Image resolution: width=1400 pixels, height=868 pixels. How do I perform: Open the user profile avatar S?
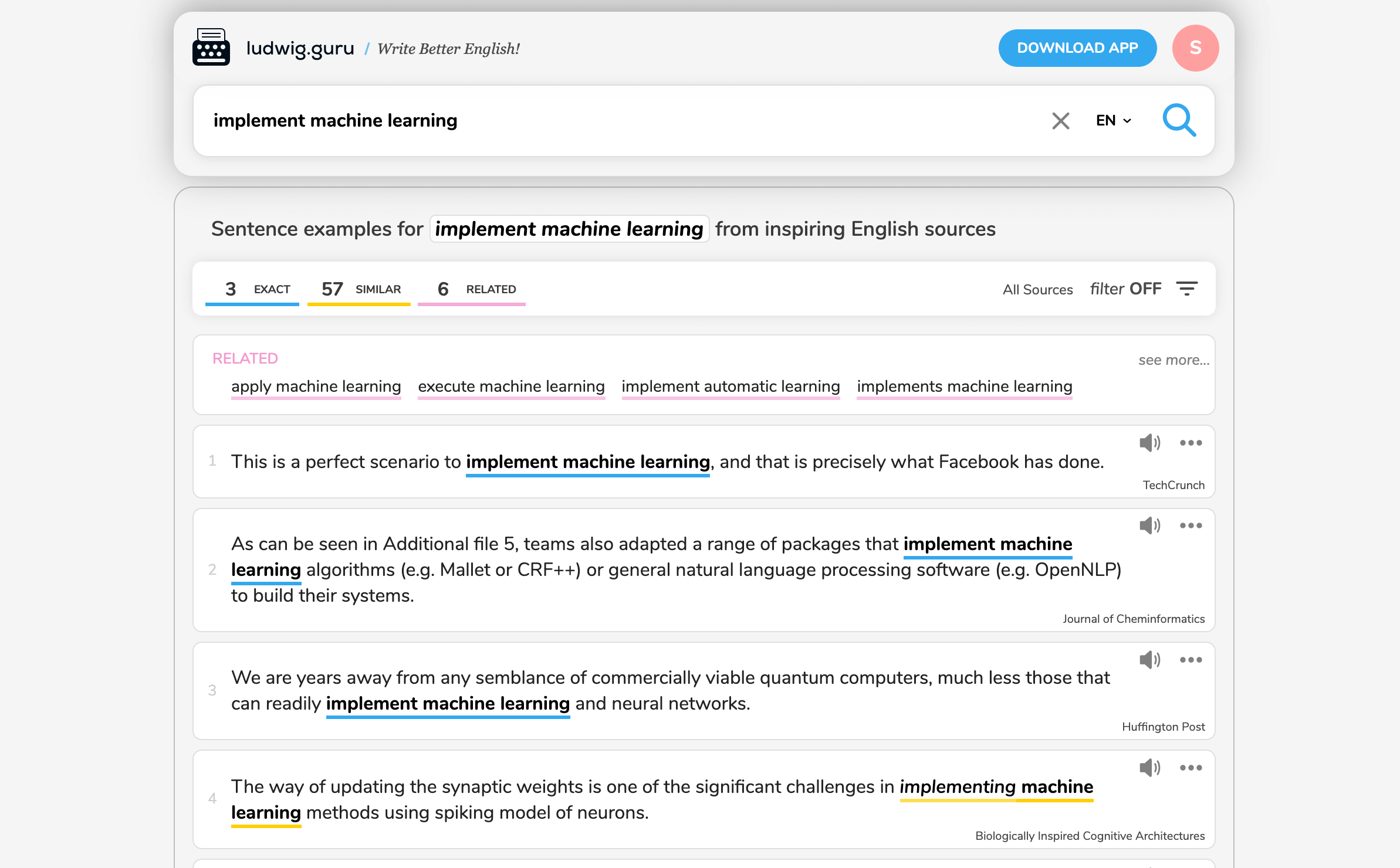[x=1195, y=48]
